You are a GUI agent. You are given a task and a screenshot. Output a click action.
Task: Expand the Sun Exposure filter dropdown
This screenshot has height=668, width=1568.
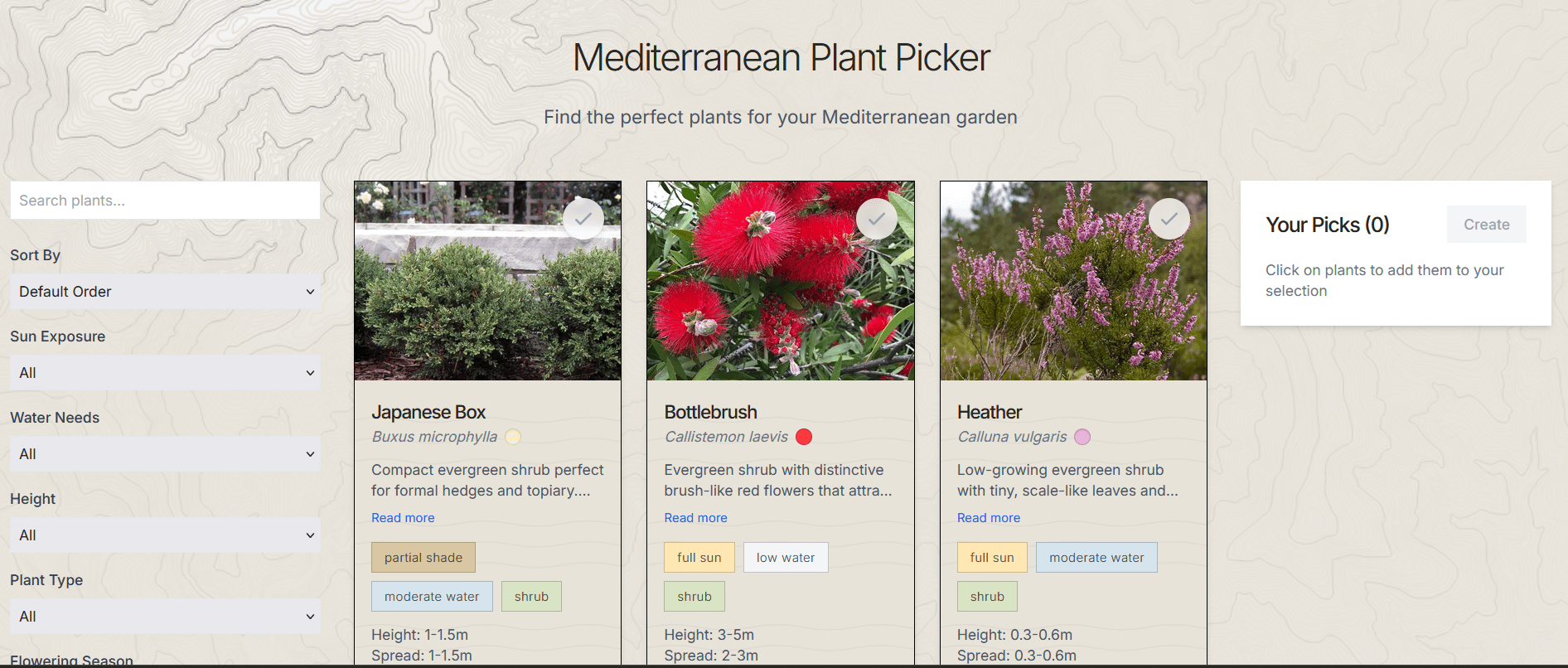coord(165,373)
